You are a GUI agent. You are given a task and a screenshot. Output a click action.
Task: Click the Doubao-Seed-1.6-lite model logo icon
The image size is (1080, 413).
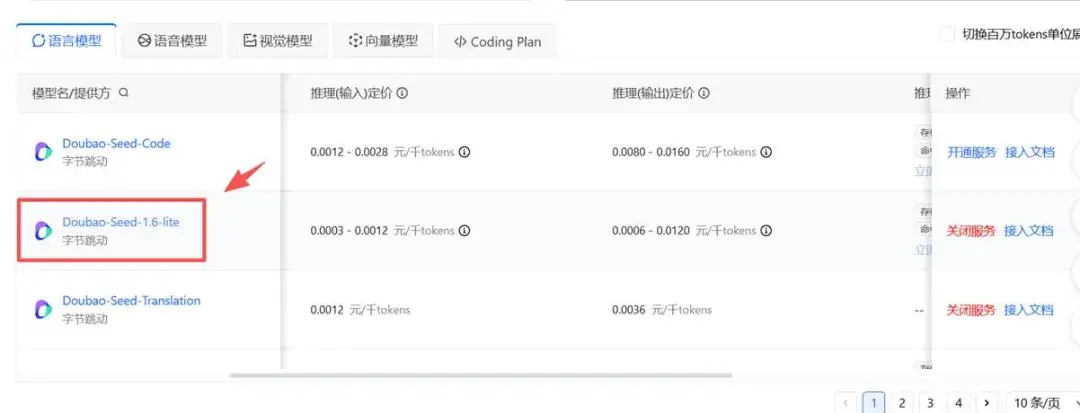tap(43, 231)
